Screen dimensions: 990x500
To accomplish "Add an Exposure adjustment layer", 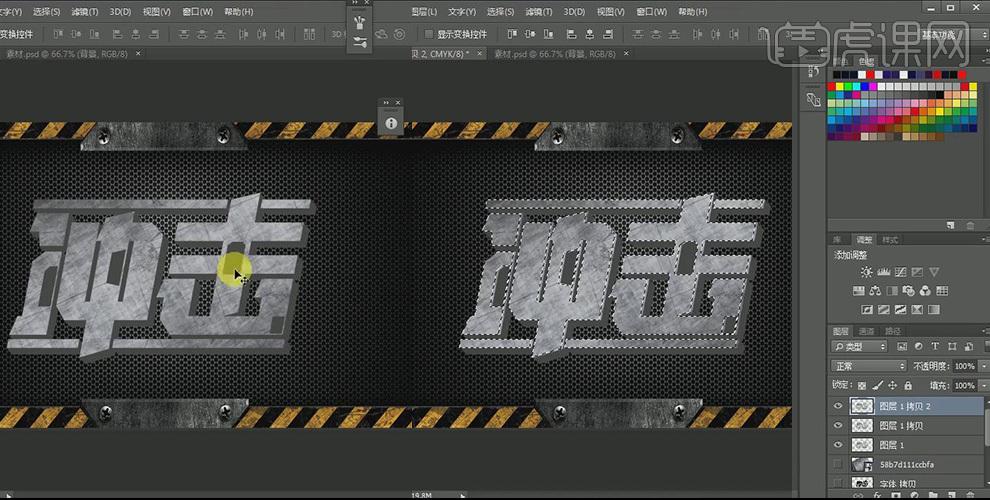I will (917, 272).
